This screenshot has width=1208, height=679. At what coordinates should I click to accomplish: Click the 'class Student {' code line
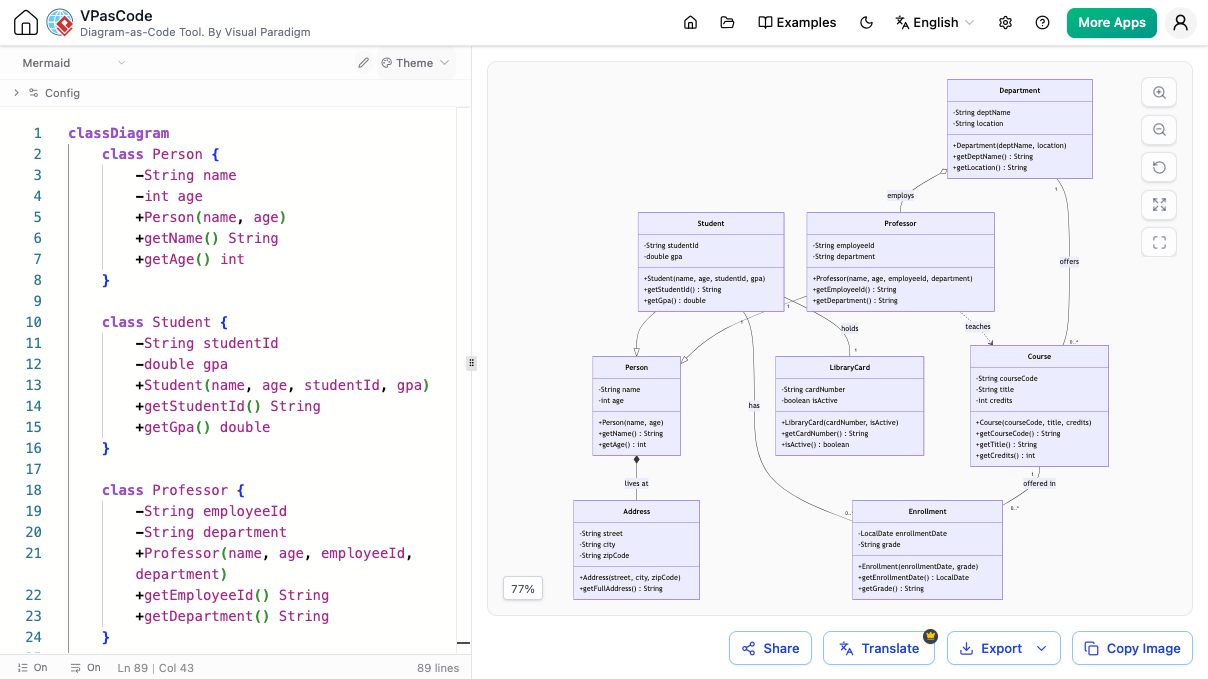164,322
